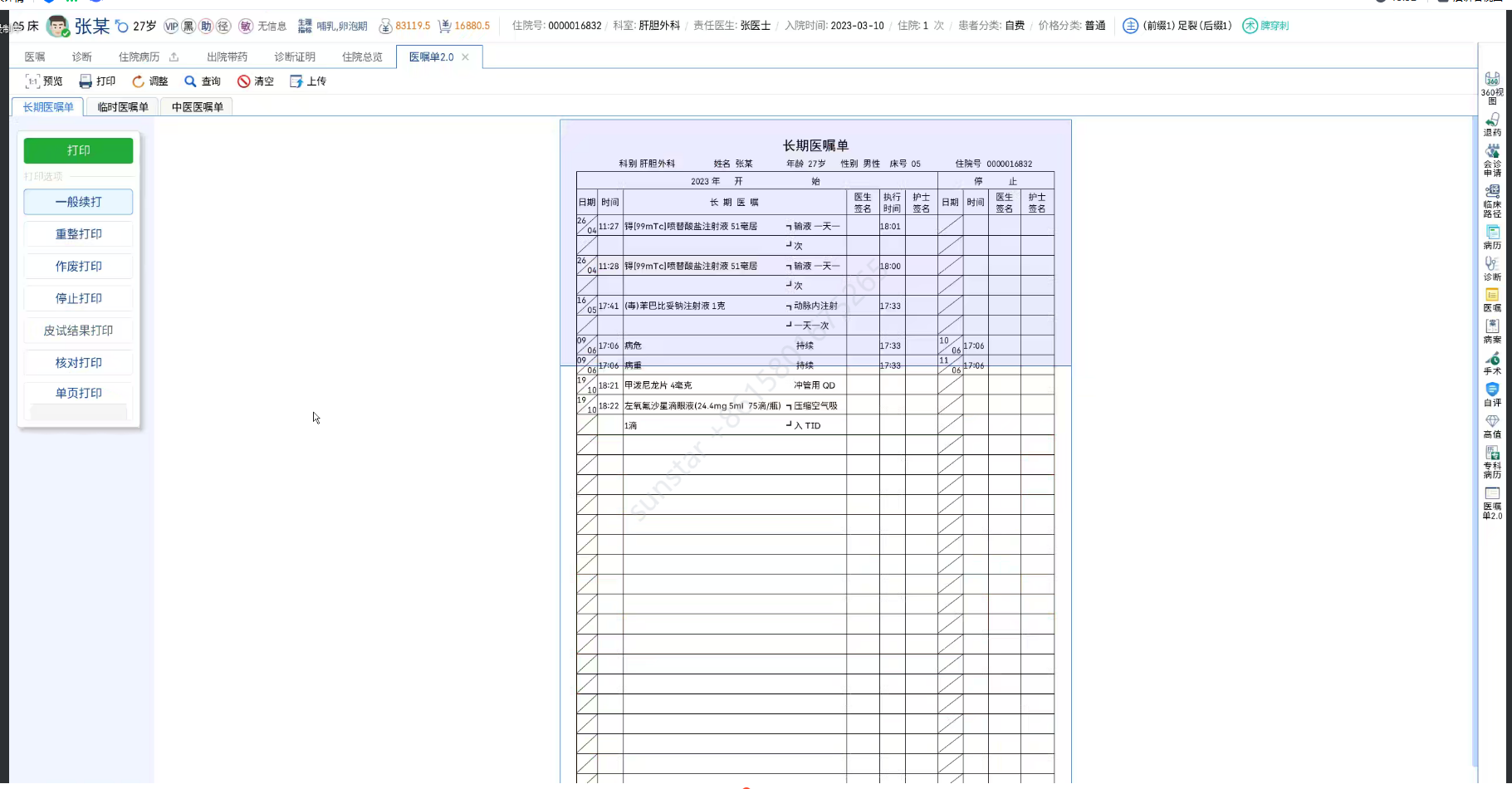Open 退药 (return medication) in right sidebar

pyautogui.click(x=1492, y=125)
